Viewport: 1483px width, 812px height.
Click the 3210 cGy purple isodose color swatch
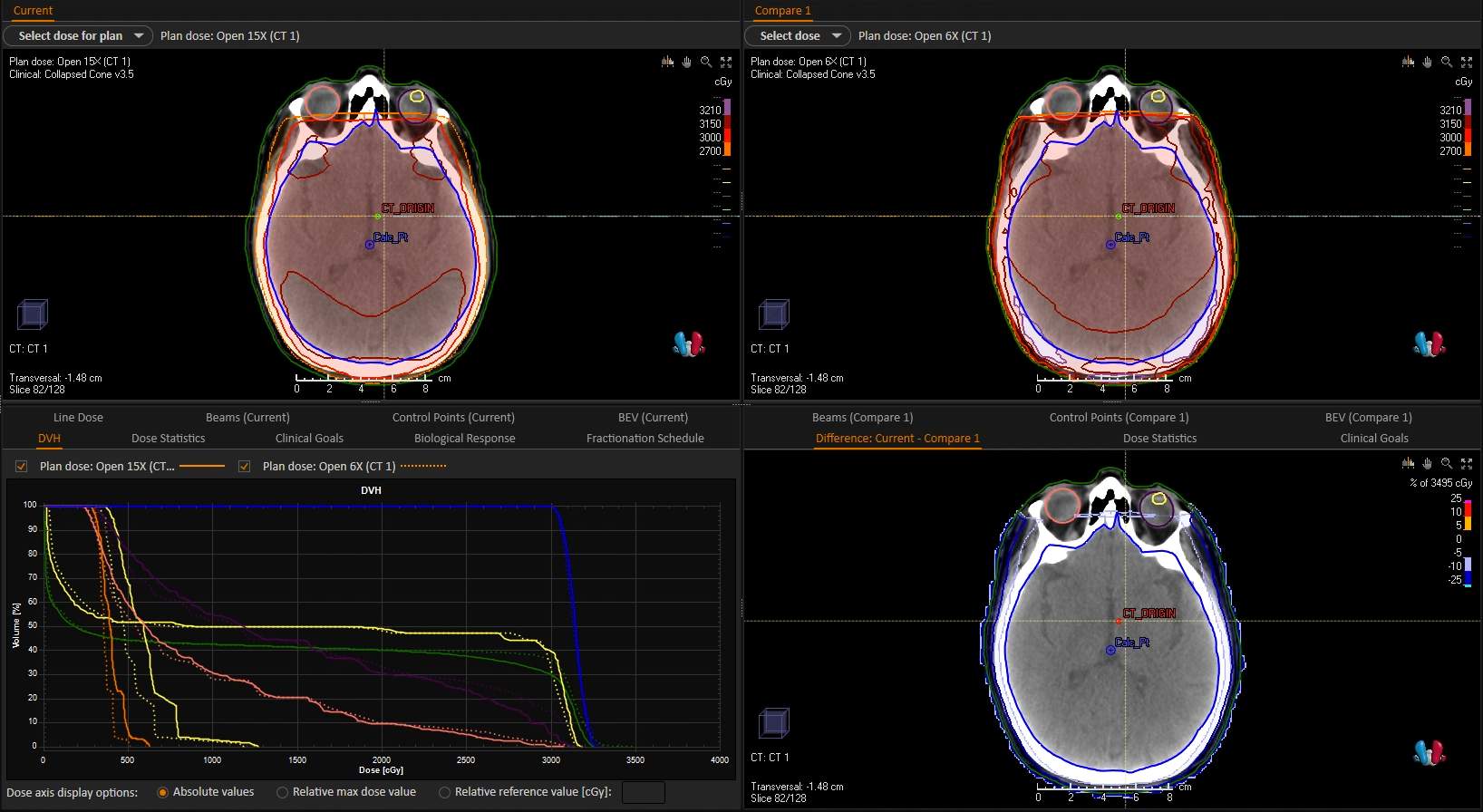click(x=727, y=109)
